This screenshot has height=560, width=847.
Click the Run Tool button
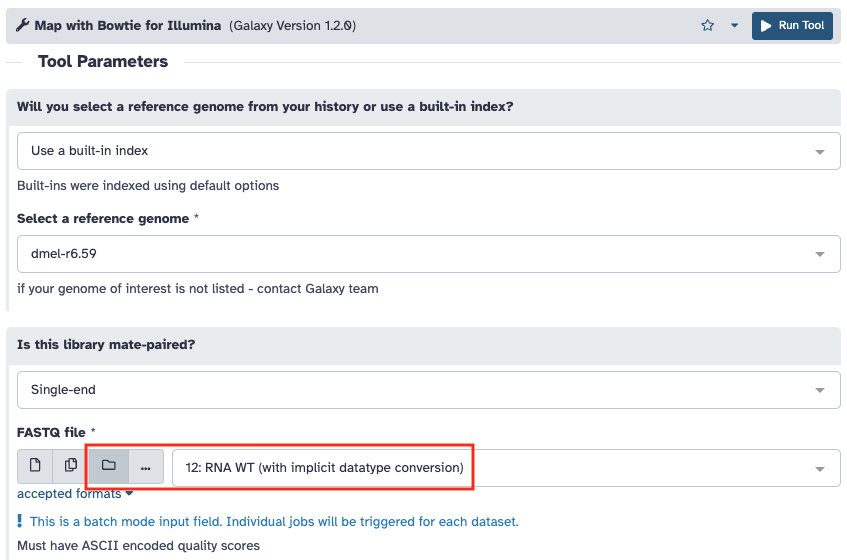pos(792,25)
